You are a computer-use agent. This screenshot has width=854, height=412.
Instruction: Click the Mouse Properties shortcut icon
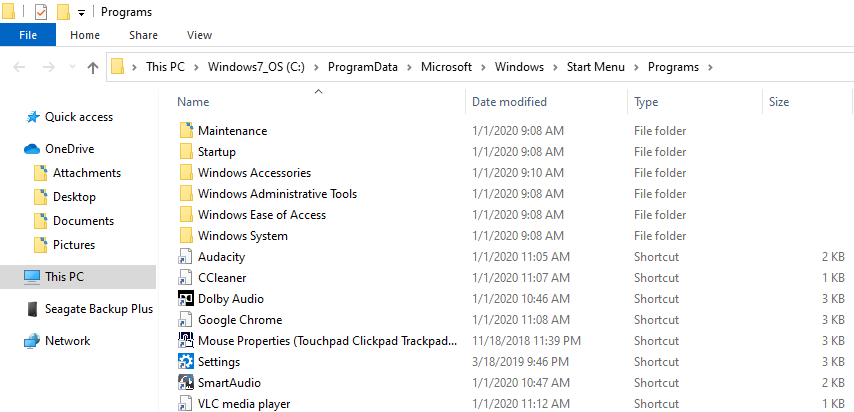pos(185,341)
